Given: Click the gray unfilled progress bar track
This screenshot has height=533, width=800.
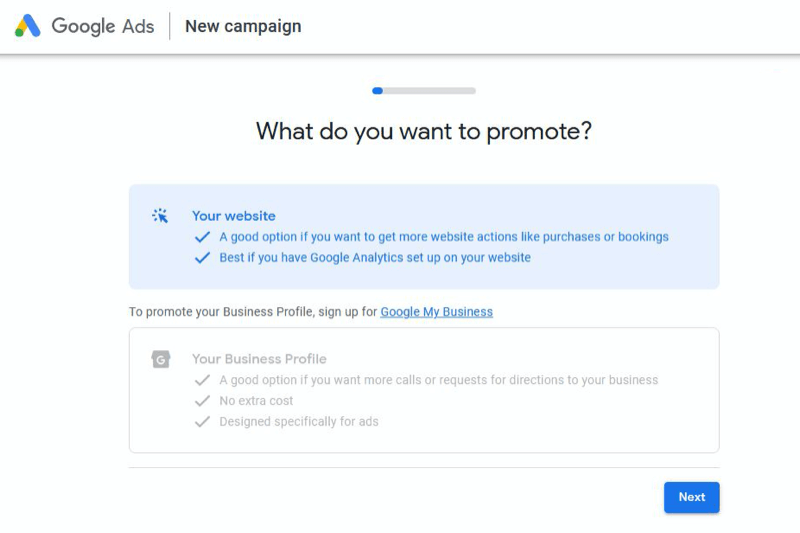Looking at the screenshot, I should (429, 91).
